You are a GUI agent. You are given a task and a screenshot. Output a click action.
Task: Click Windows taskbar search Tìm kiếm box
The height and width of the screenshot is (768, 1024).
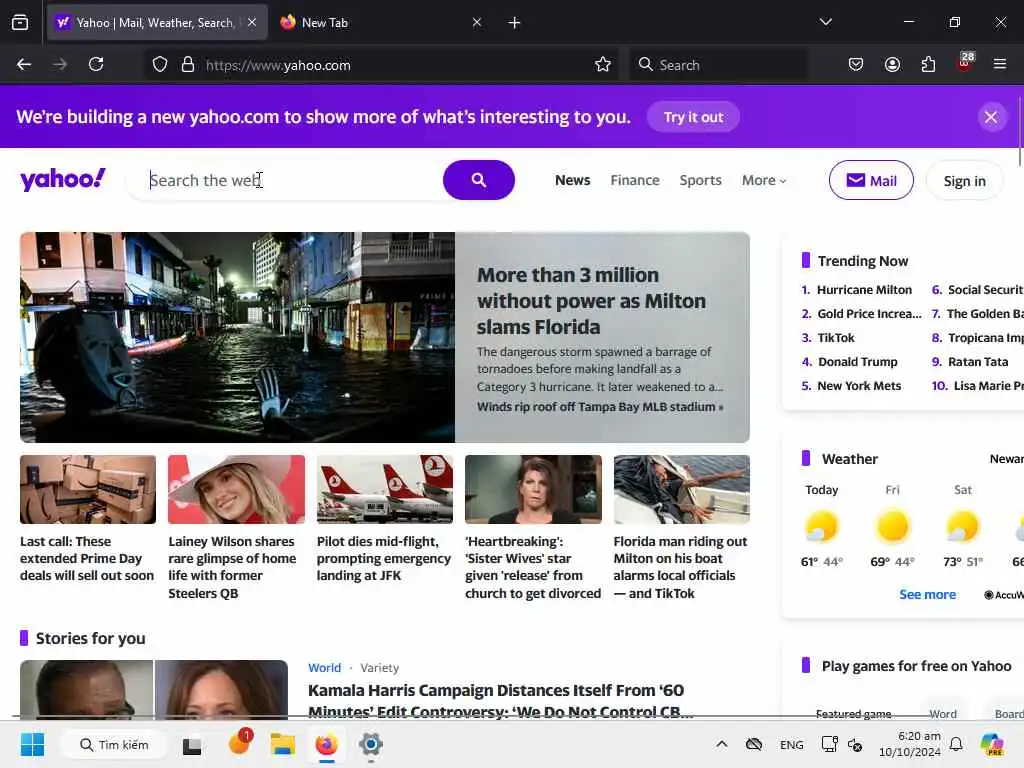(114, 744)
